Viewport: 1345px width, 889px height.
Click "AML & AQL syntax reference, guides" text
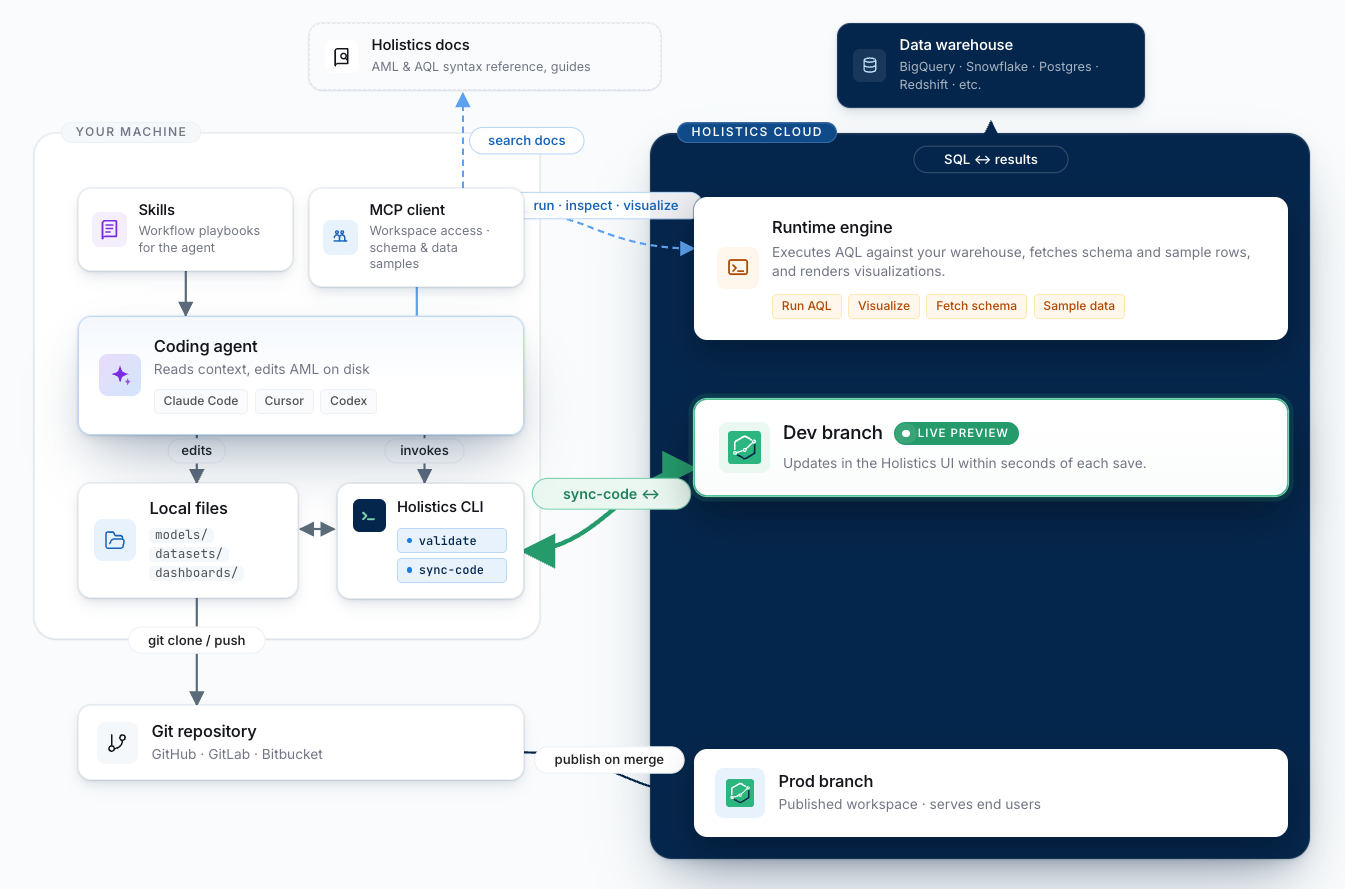(x=481, y=67)
